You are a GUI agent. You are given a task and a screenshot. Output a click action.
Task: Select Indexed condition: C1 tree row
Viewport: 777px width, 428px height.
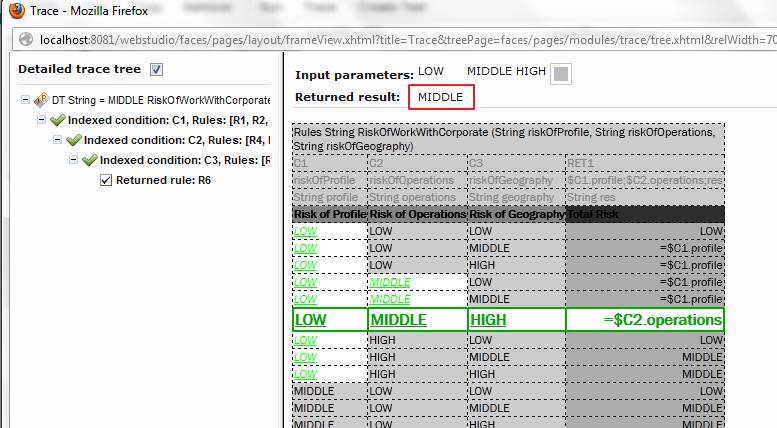click(x=168, y=120)
